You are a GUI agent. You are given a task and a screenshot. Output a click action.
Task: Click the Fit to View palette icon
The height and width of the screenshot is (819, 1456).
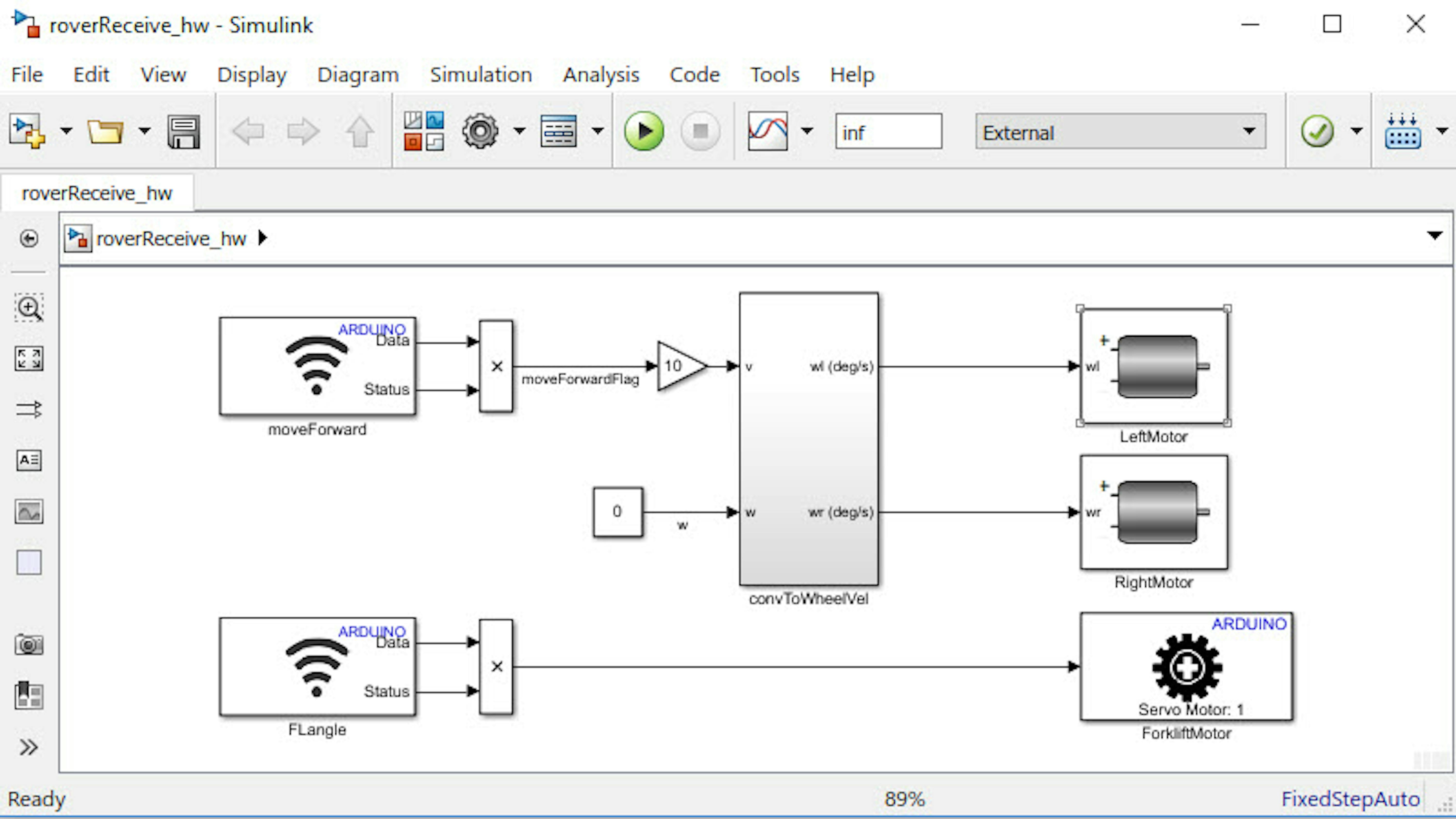[x=29, y=358]
